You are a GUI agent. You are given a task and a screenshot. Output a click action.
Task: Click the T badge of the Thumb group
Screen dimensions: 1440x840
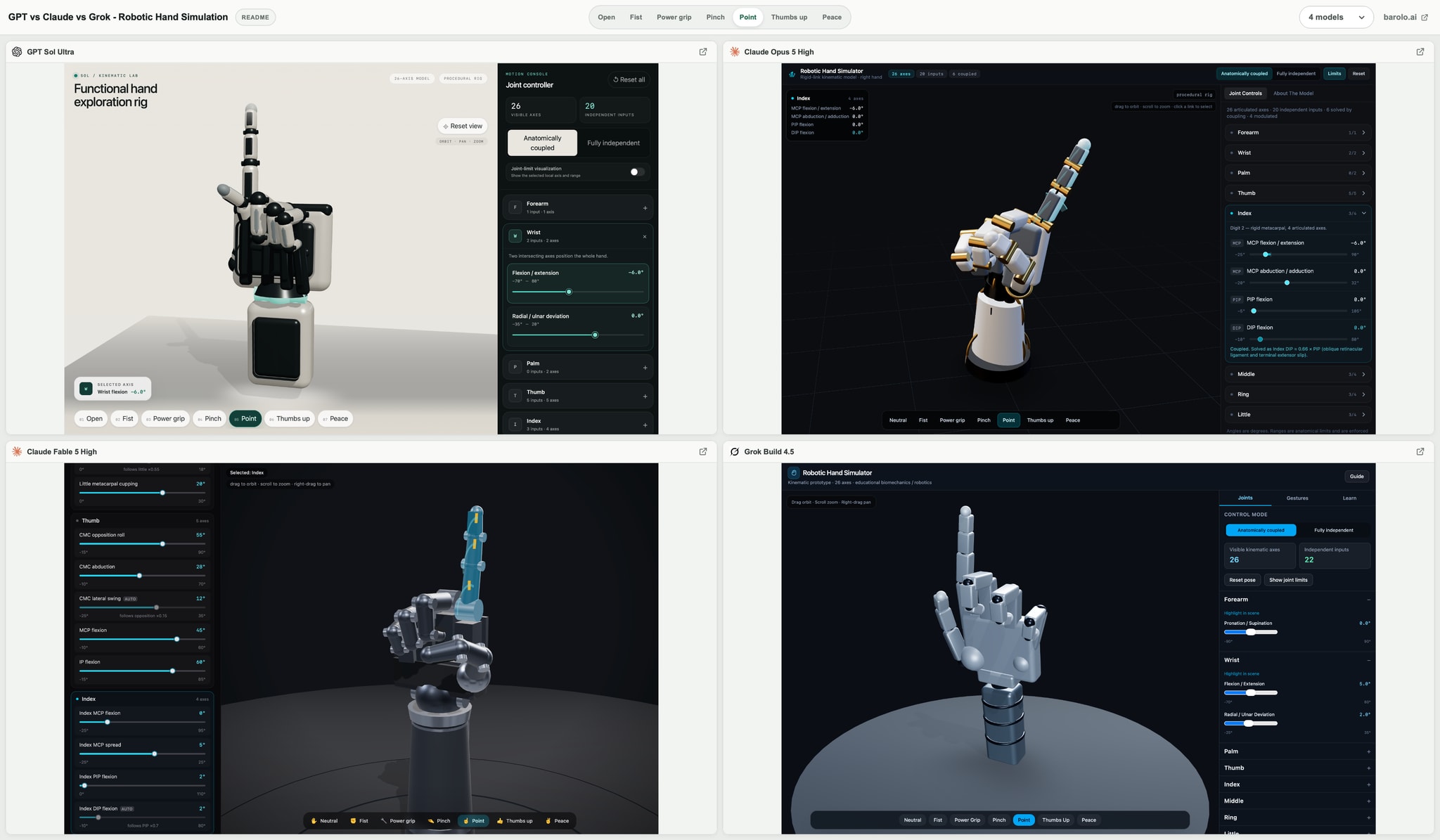[515, 396]
